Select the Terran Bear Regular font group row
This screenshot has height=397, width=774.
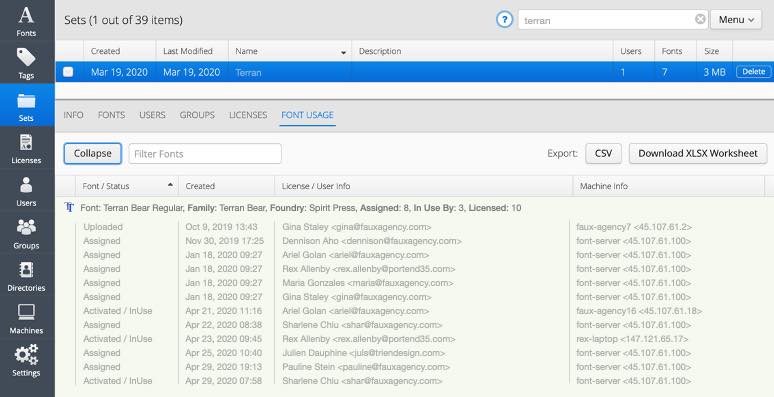(x=301, y=208)
